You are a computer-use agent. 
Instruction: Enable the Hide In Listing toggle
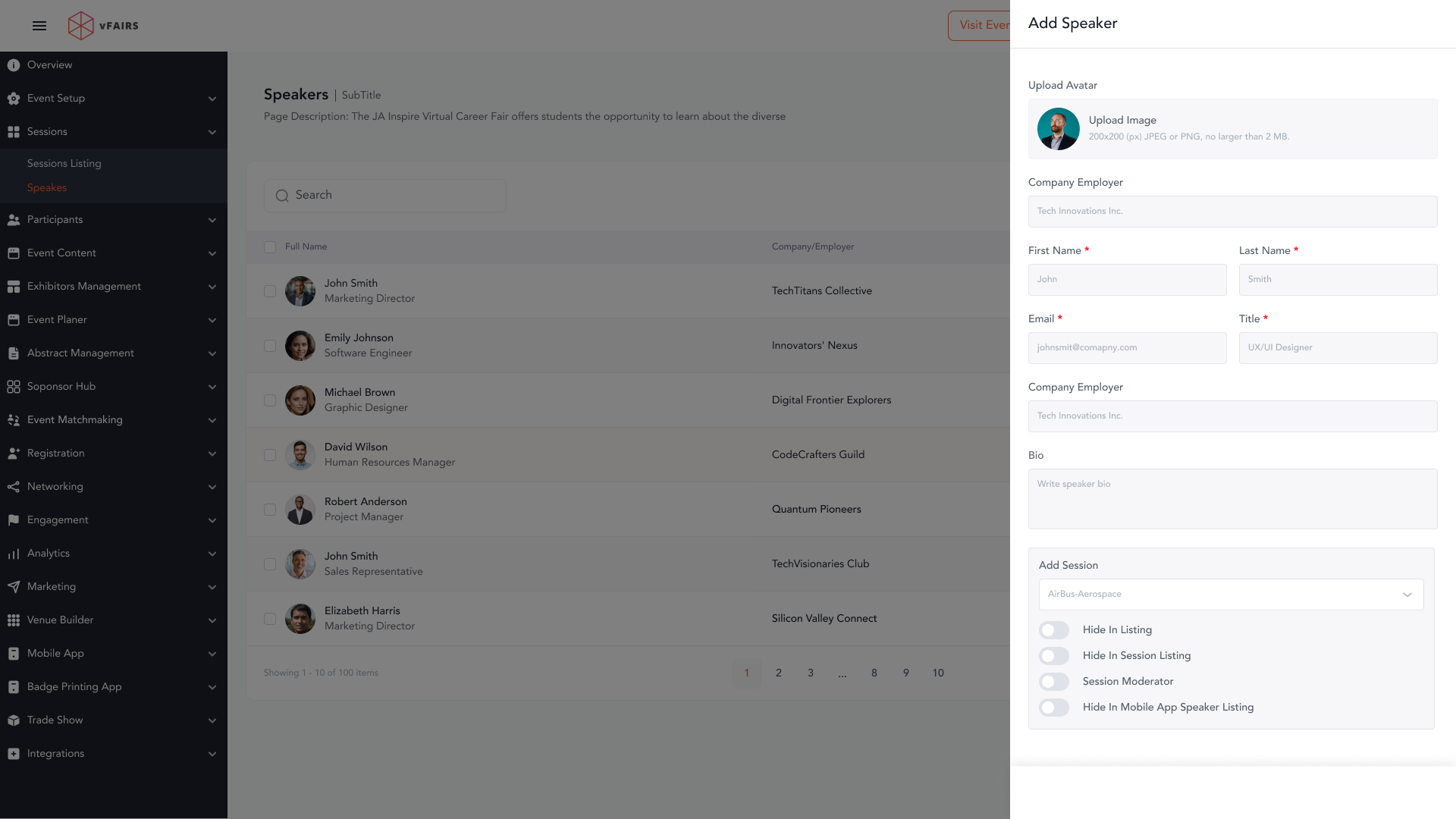tap(1054, 630)
